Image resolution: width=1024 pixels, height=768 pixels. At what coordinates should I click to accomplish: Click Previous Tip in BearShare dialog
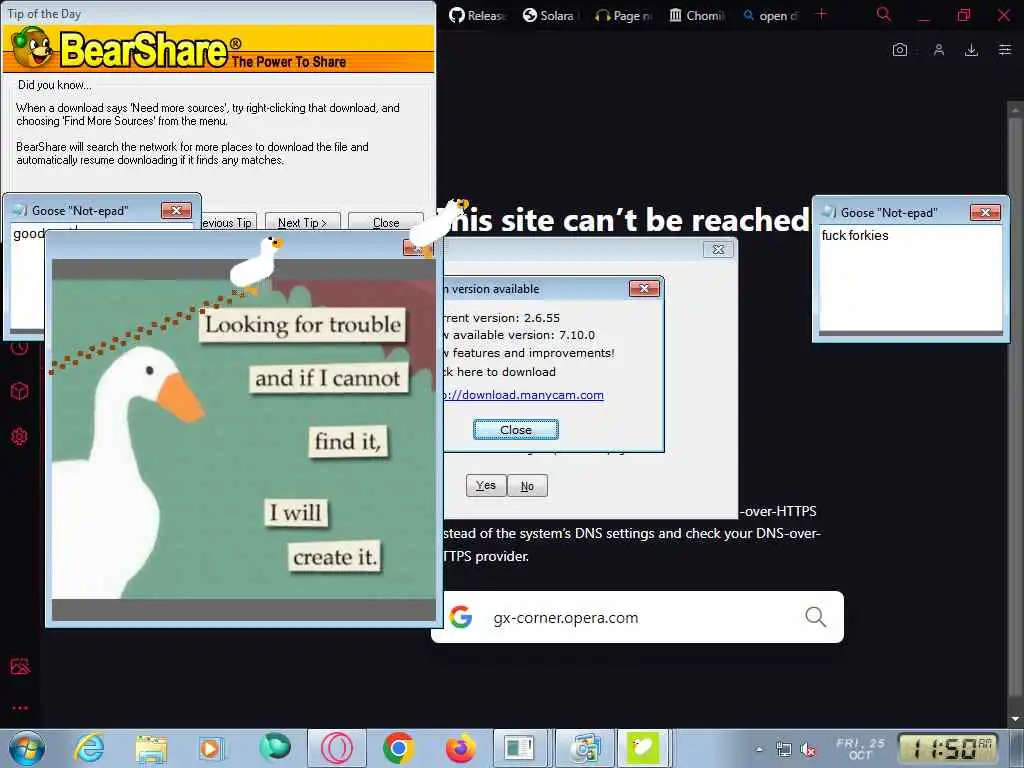(x=228, y=223)
